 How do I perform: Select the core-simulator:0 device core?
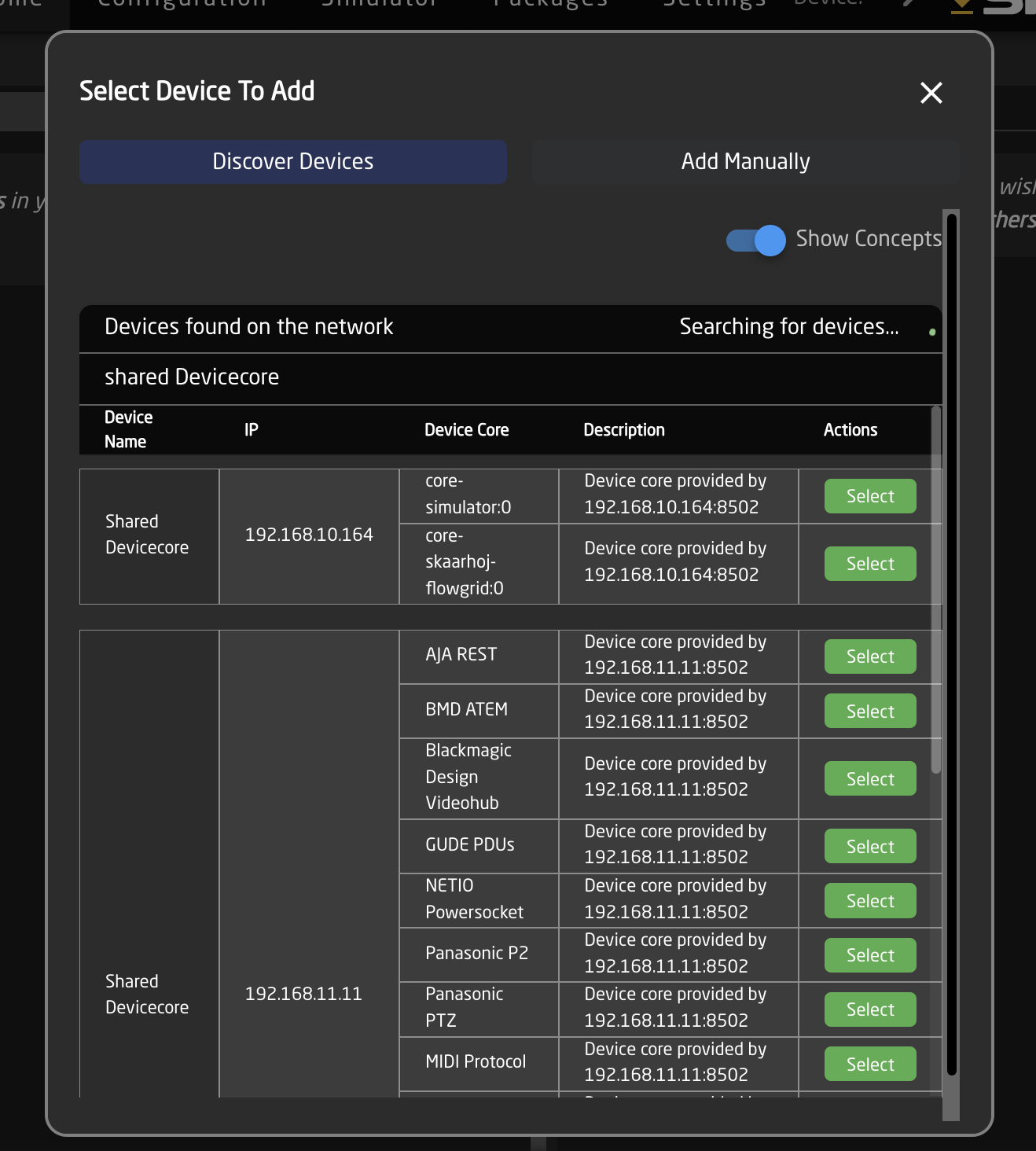869,496
